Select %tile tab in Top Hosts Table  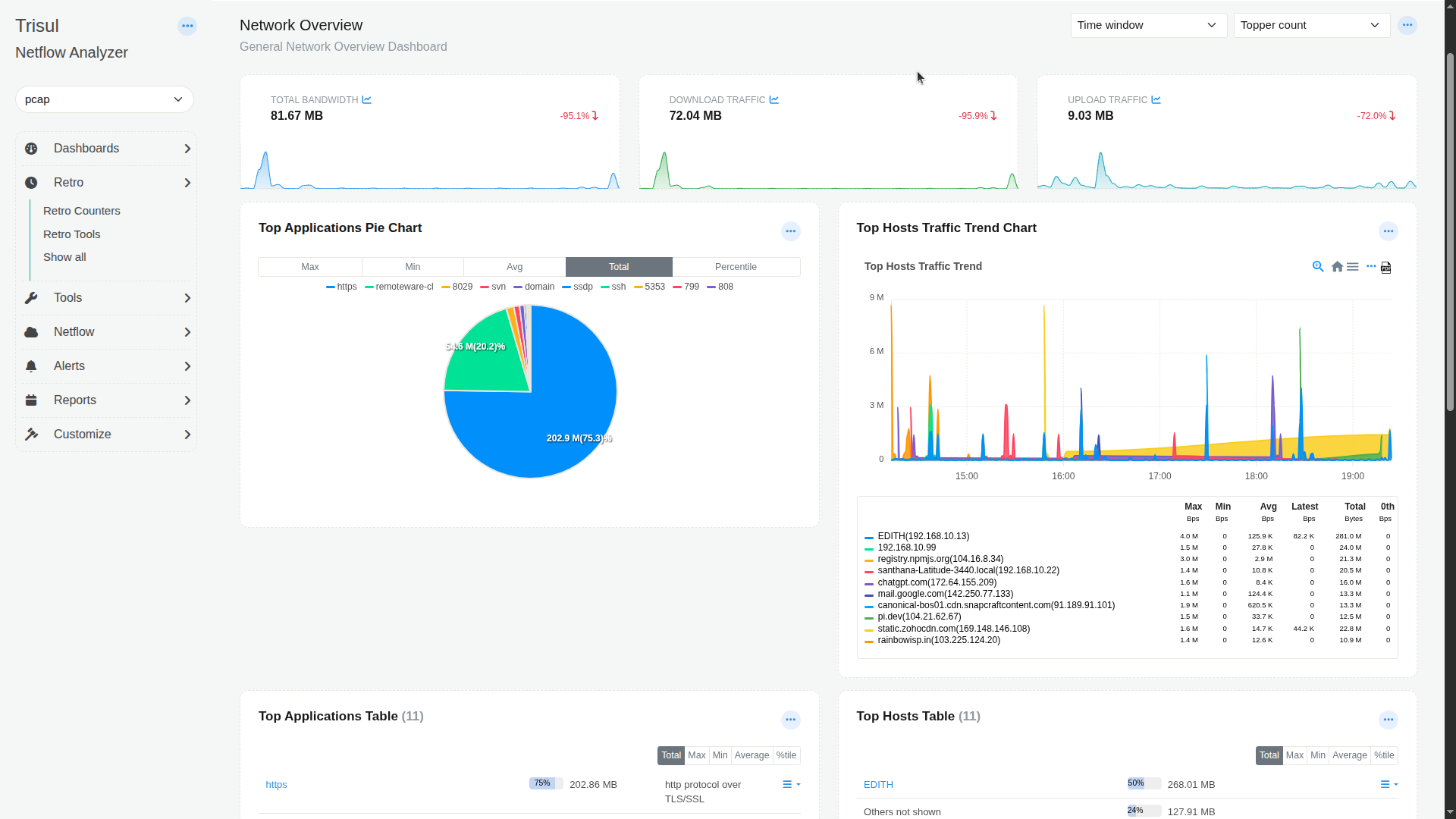coord(1384,755)
